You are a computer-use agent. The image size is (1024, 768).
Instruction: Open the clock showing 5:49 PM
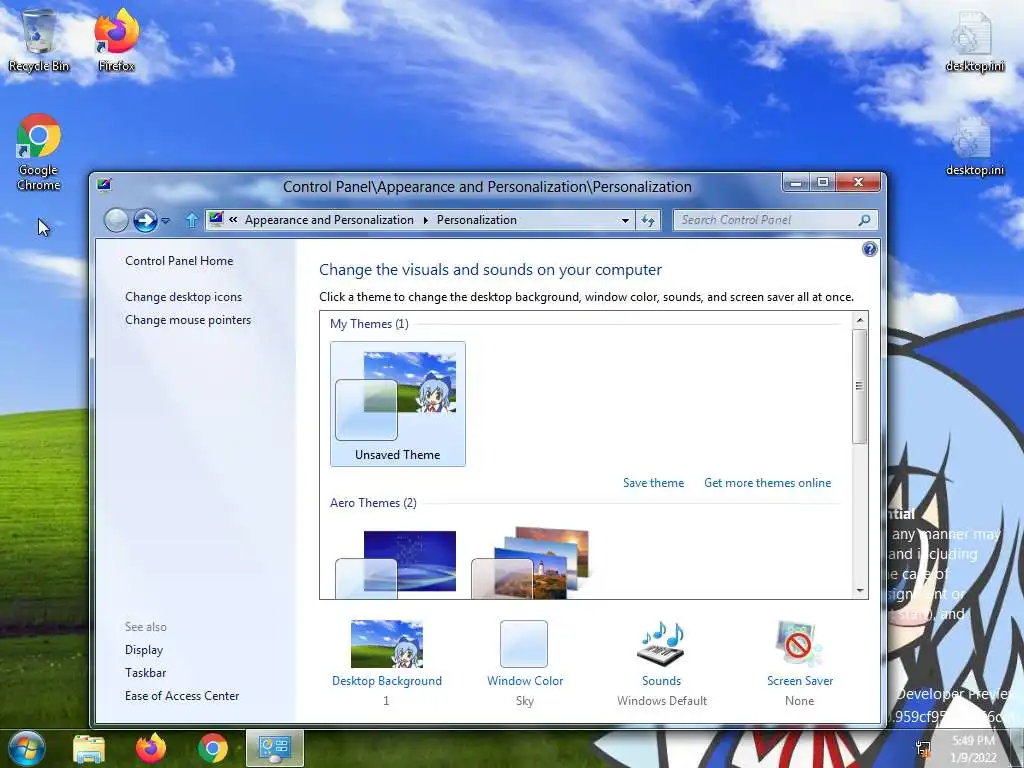click(973, 749)
